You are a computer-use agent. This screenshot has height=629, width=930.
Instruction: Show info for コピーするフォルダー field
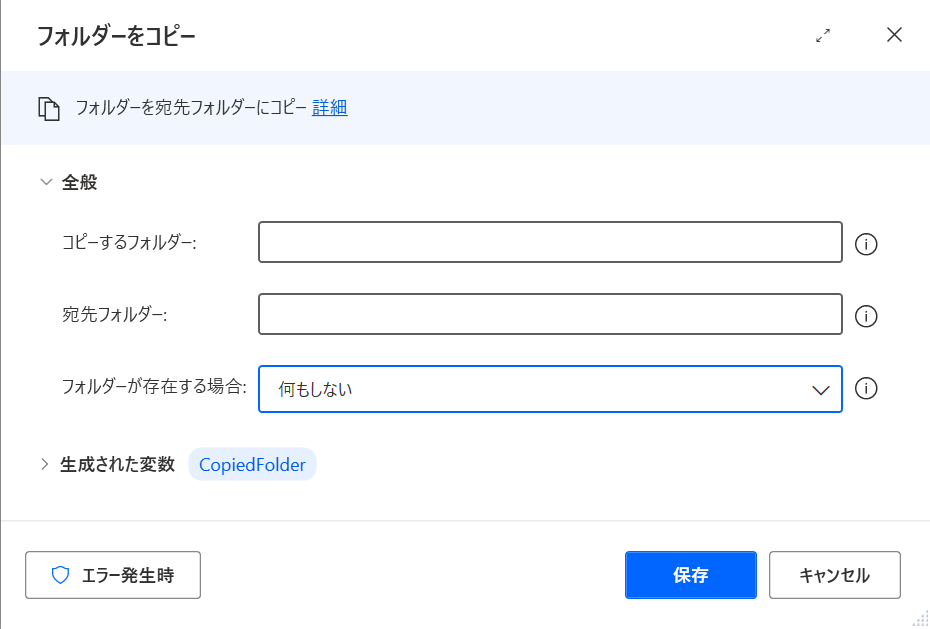click(x=866, y=244)
